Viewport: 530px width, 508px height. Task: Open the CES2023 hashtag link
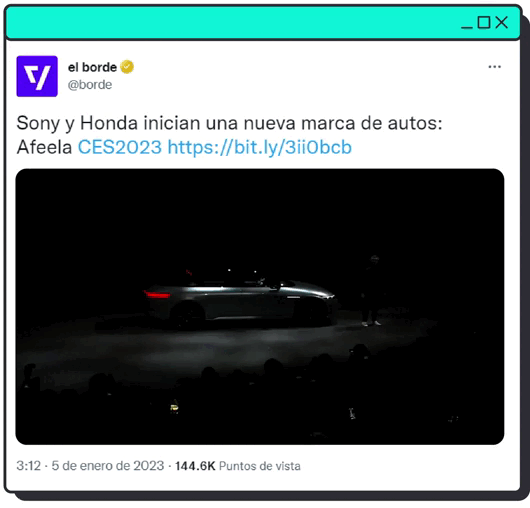point(120,147)
